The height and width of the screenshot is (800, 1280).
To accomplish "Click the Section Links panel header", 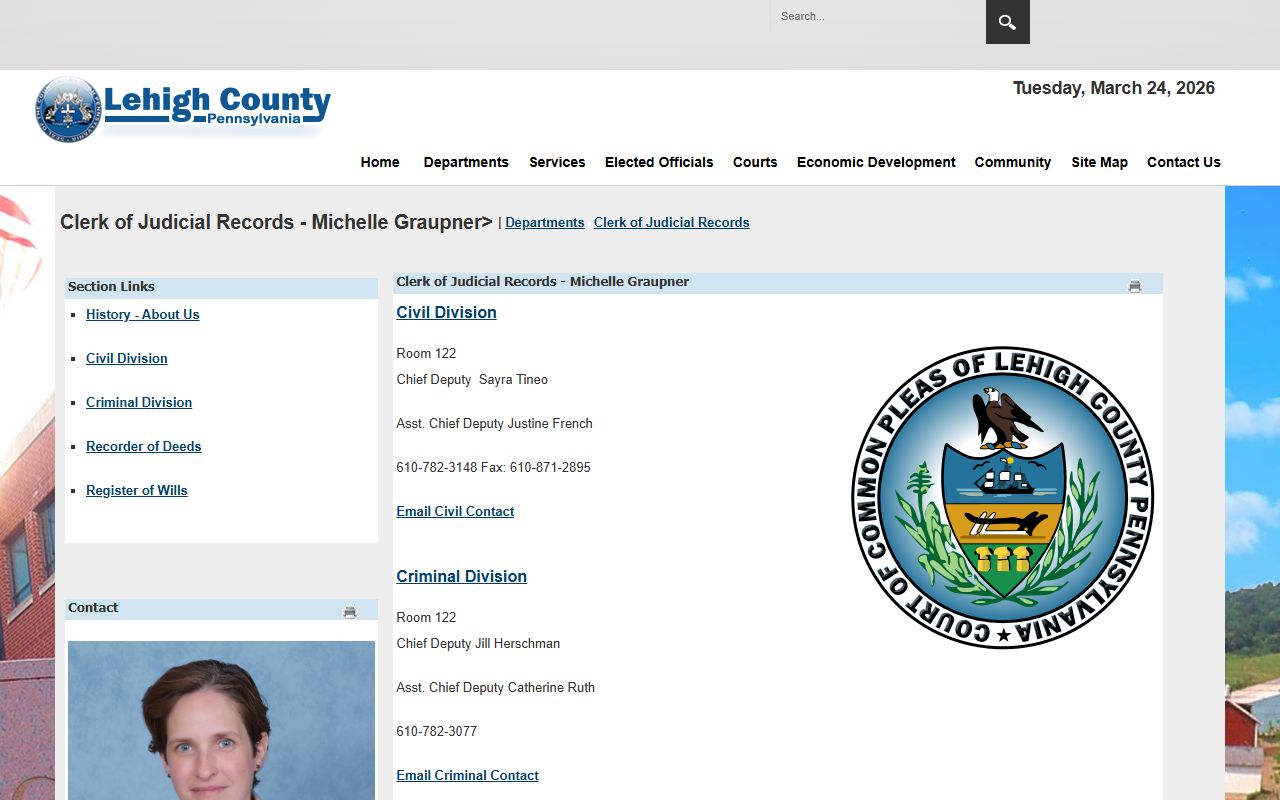I will [x=221, y=287].
